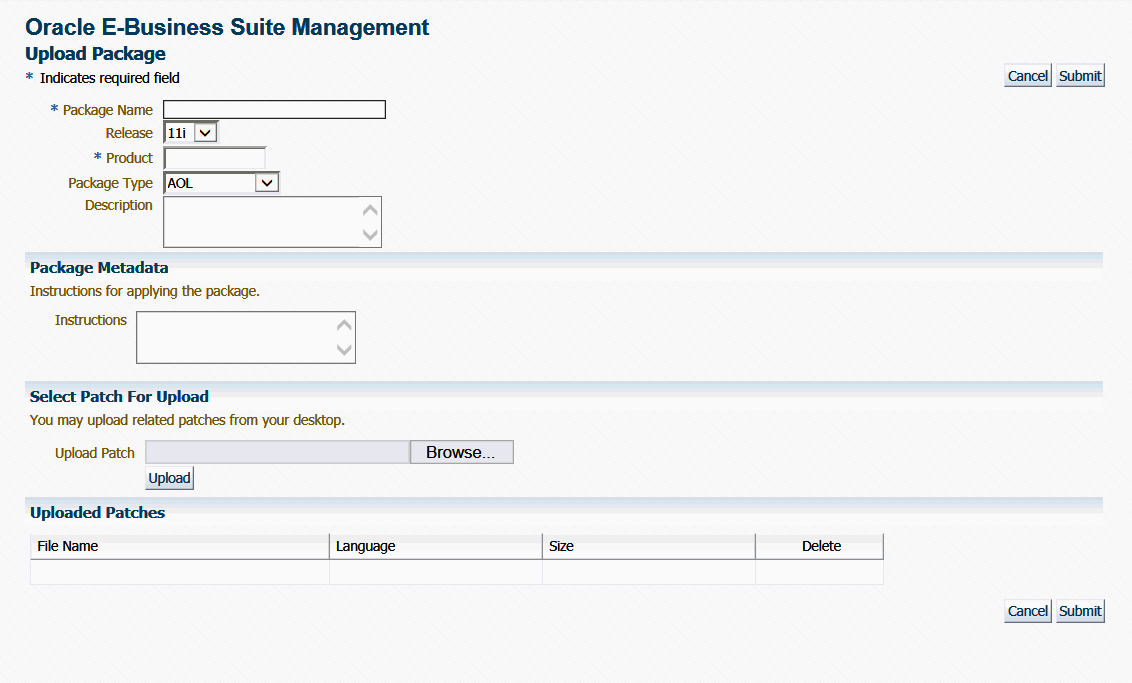Viewport: 1132px width, 683px height.
Task: Click the Description box scroll down arrow
Action: [x=370, y=235]
